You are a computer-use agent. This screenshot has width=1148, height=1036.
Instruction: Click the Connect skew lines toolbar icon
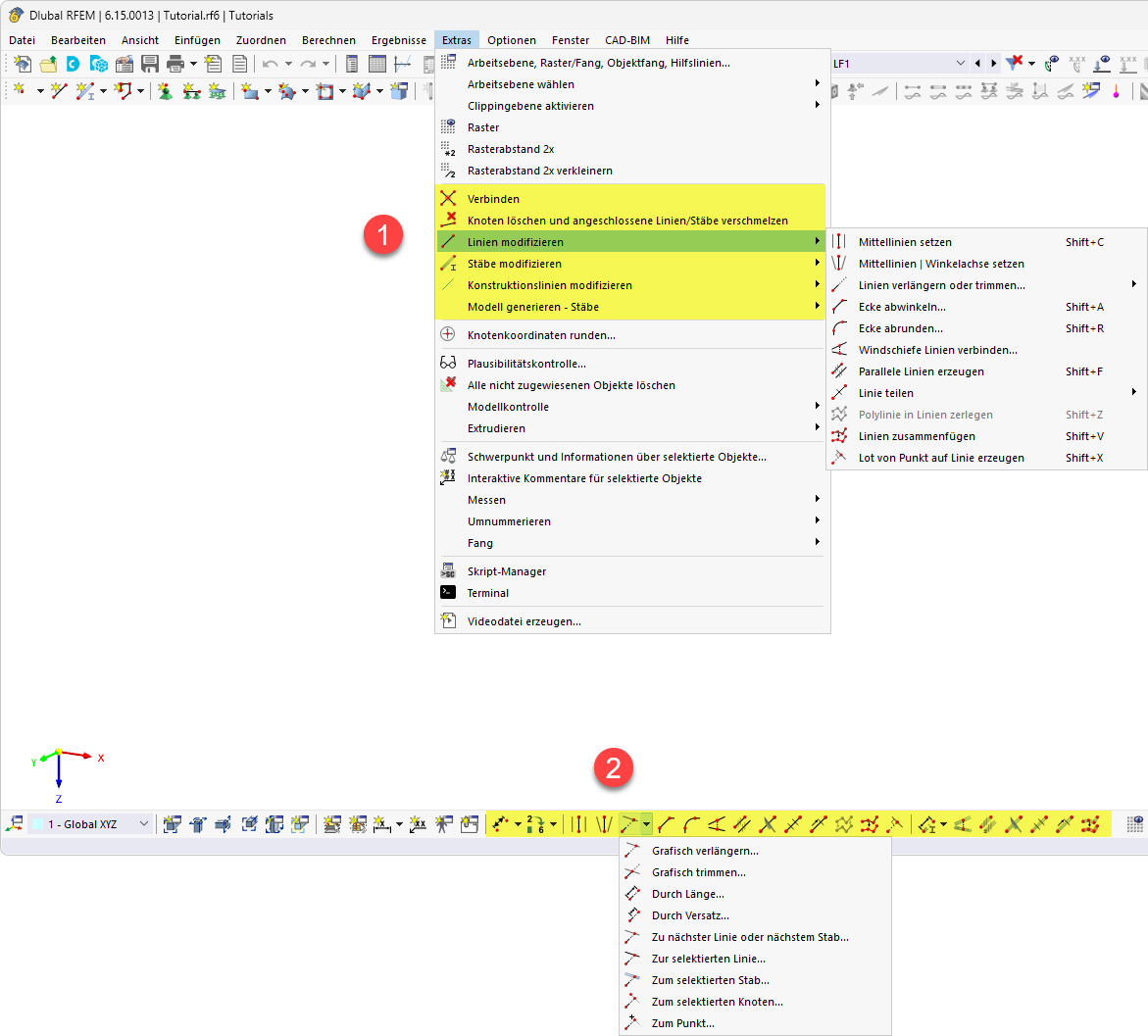(717, 824)
